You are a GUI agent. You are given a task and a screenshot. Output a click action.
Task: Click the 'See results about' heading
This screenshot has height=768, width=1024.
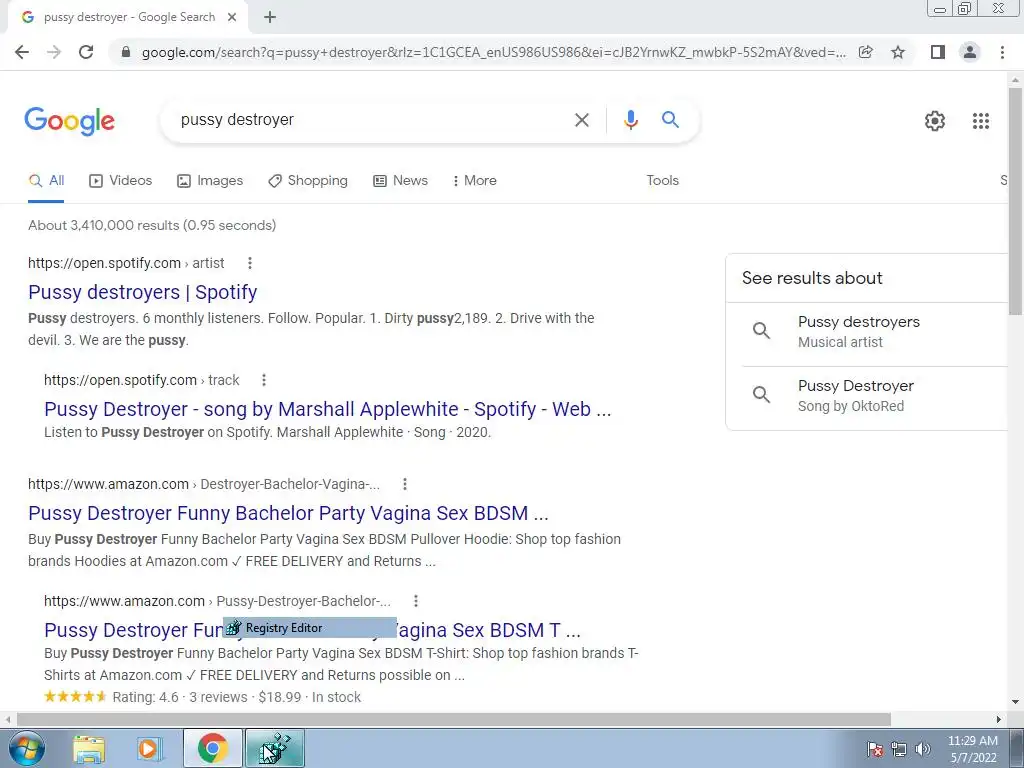click(x=812, y=278)
